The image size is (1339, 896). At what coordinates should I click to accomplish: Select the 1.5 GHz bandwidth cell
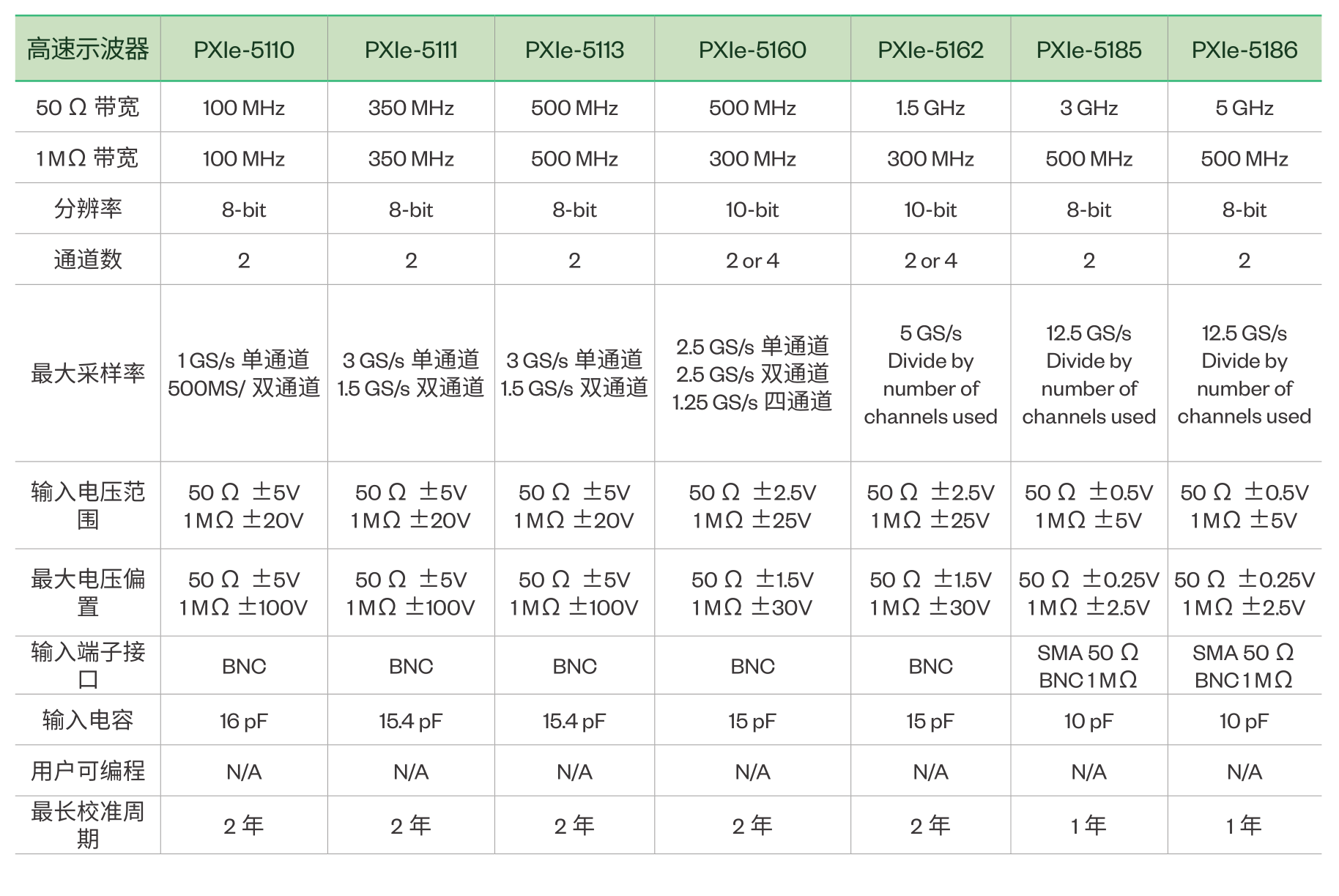[930, 108]
